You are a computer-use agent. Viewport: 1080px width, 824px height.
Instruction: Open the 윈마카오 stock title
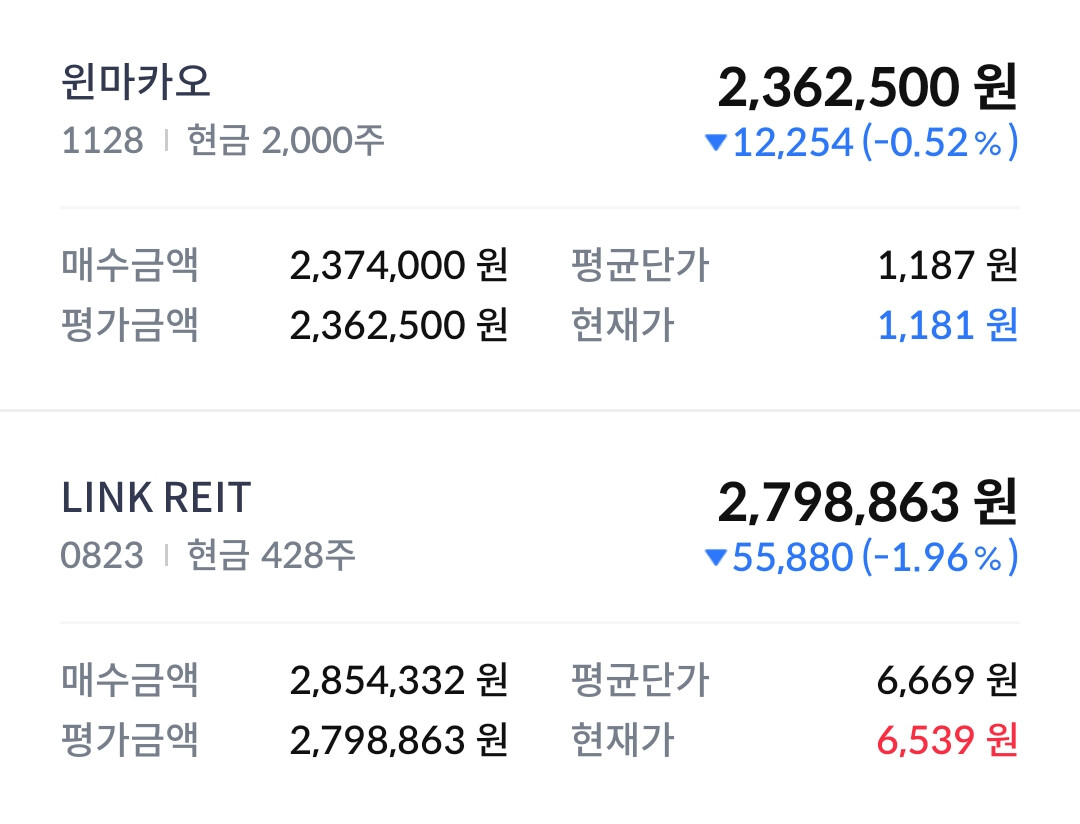point(136,82)
